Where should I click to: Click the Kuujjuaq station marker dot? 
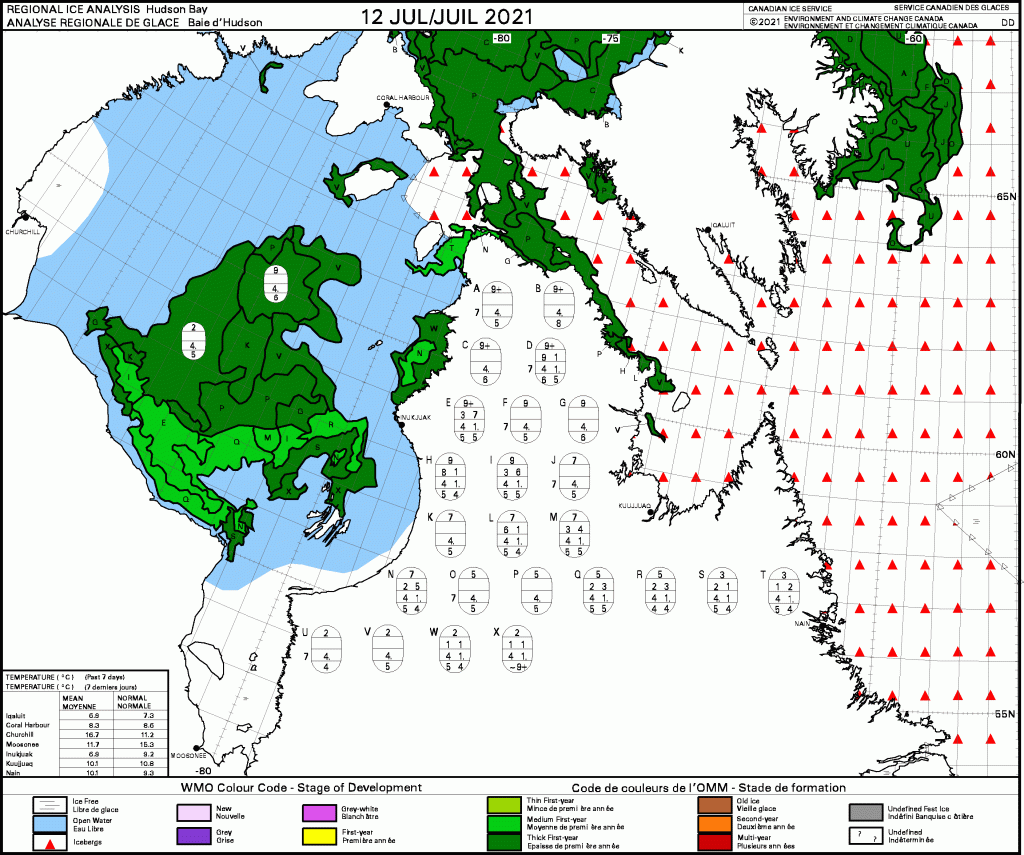click(x=651, y=511)
